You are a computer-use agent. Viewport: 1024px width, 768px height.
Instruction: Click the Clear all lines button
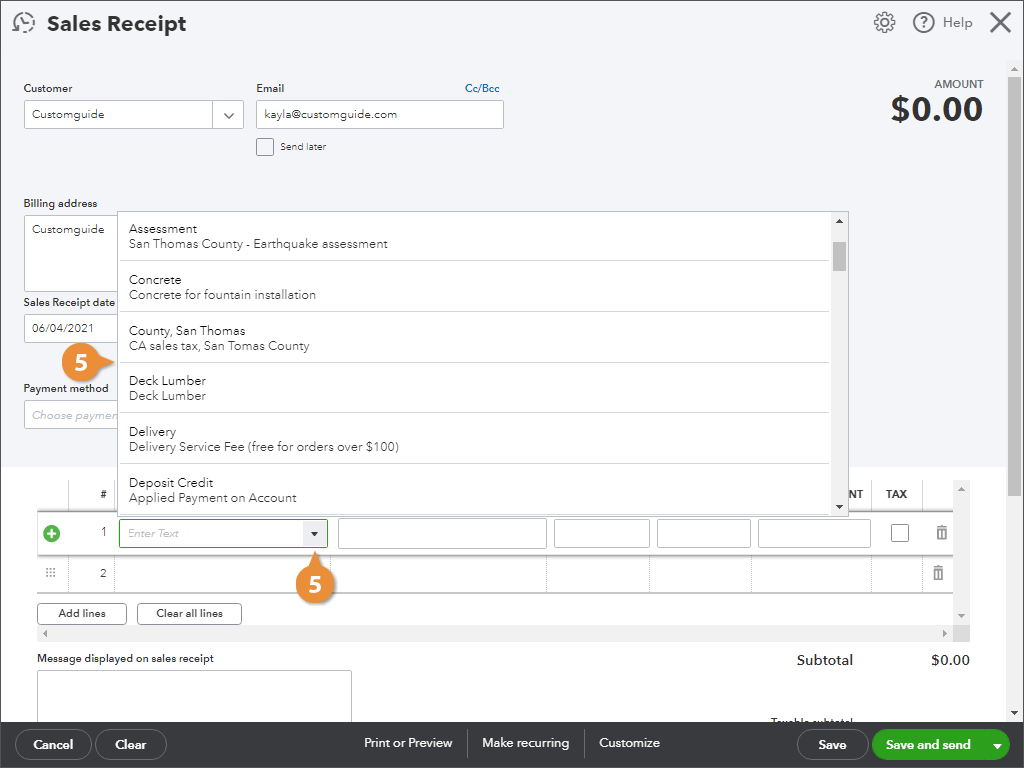pyautogui.click(x=188, y=613)
